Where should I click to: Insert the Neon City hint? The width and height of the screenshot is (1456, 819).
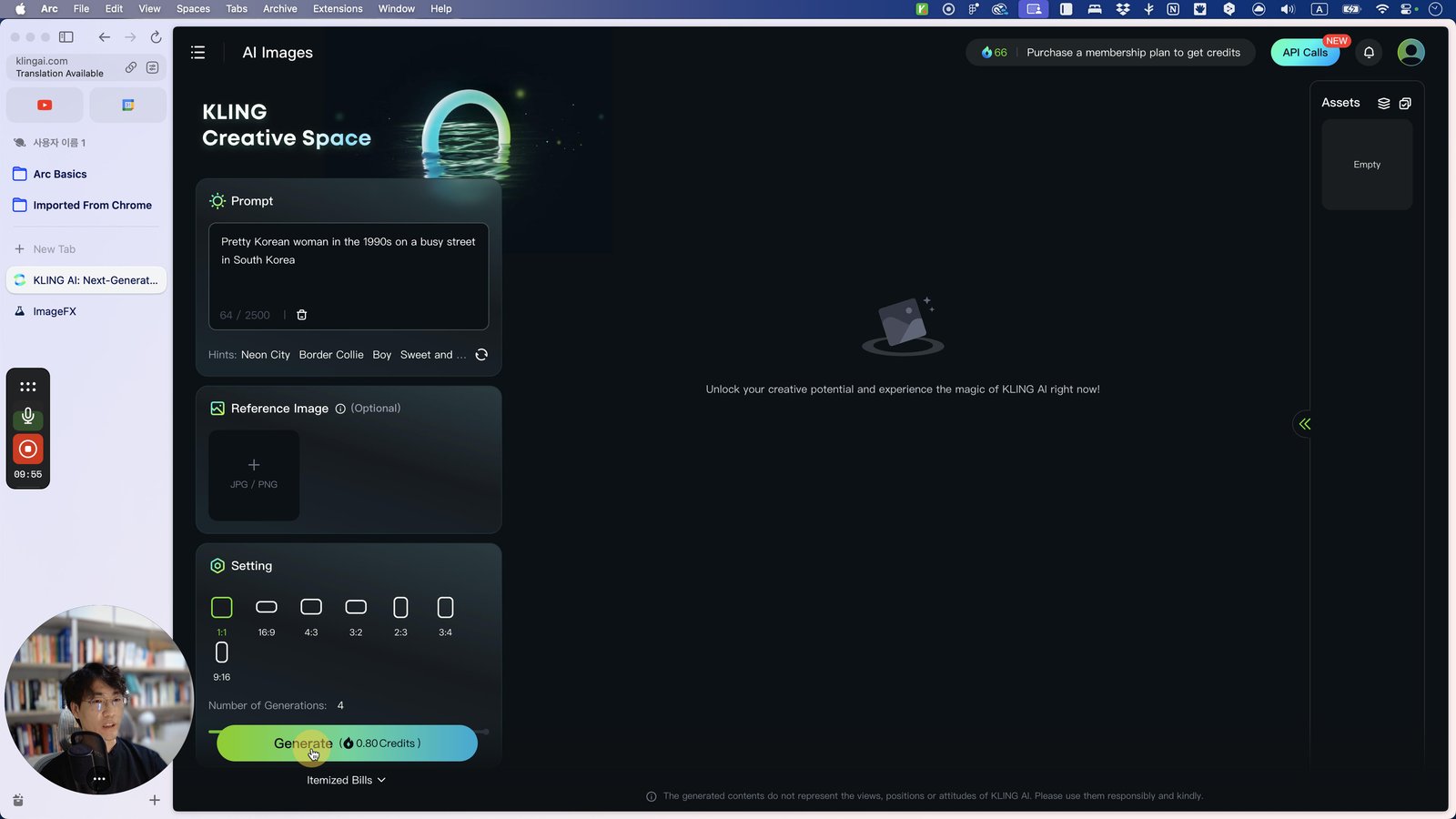click(266, 355)
